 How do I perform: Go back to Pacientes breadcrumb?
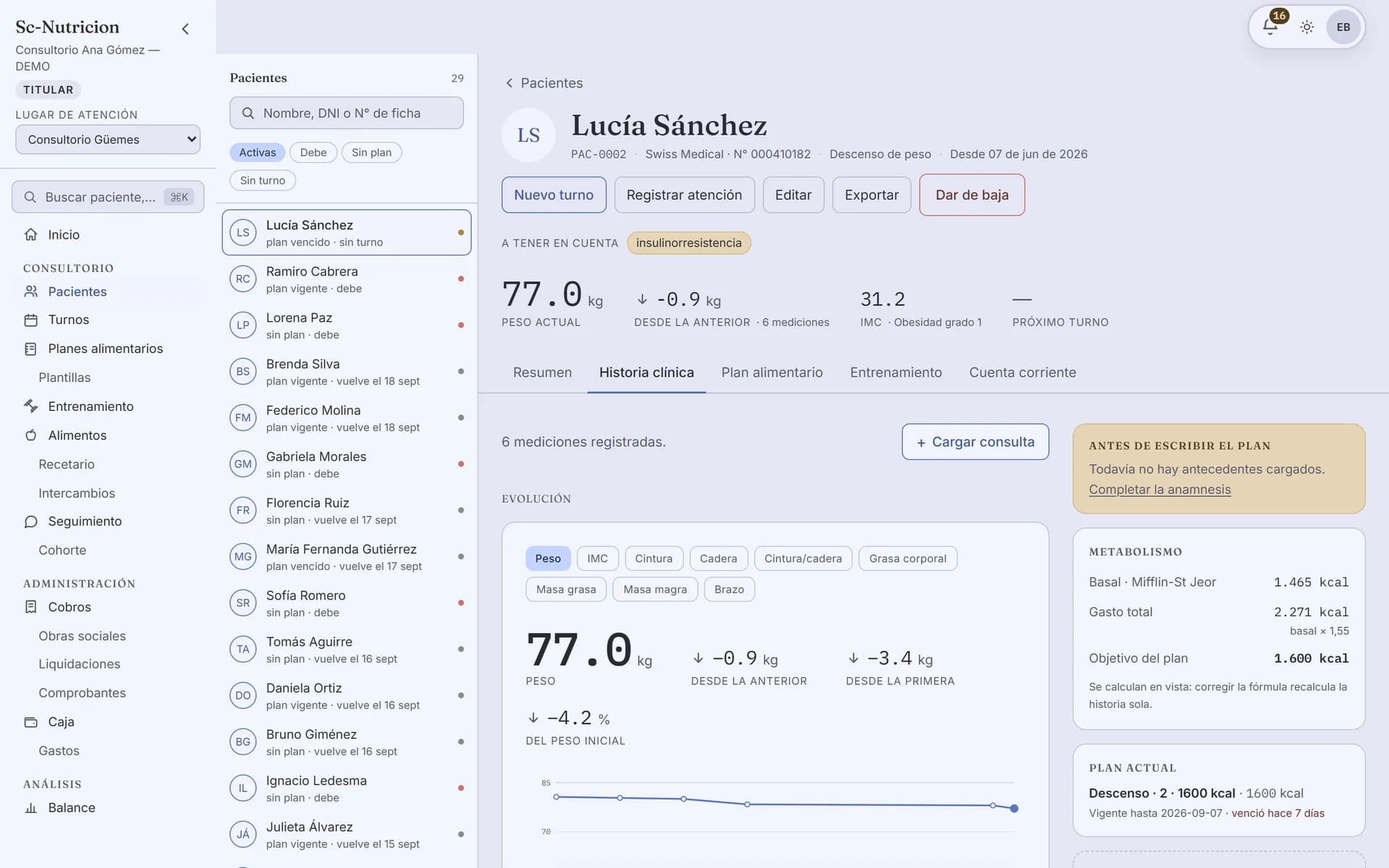coord(544,83)
